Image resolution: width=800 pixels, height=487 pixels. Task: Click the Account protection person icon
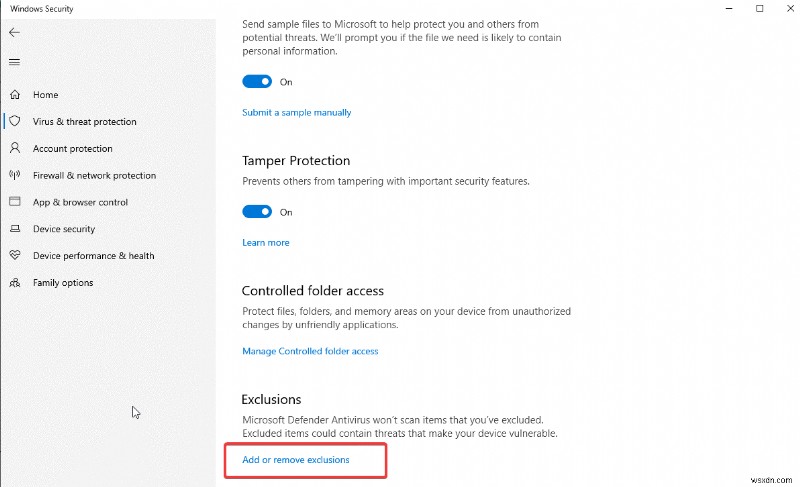[x=15, y=149]
